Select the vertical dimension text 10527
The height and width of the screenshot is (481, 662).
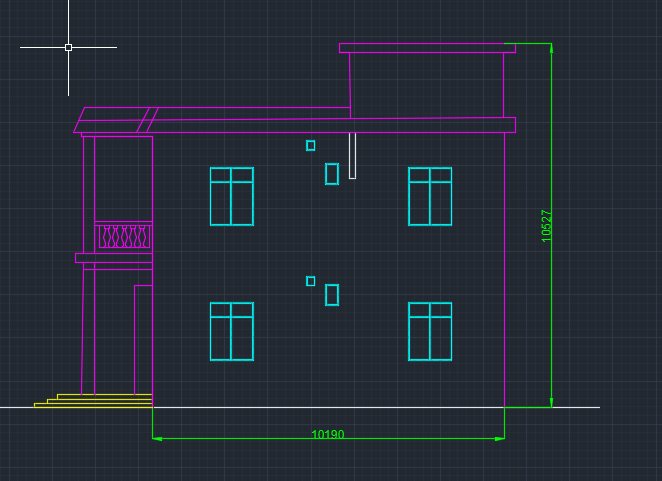pos(546,226)
